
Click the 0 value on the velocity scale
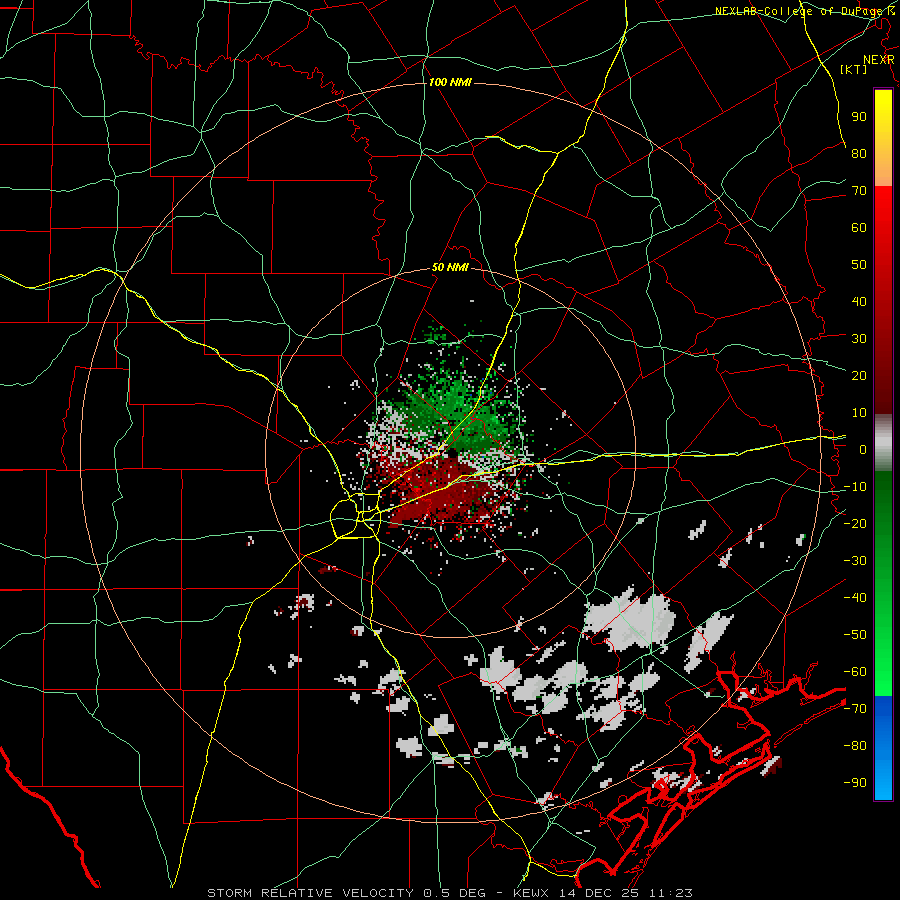tap(863, 449)
